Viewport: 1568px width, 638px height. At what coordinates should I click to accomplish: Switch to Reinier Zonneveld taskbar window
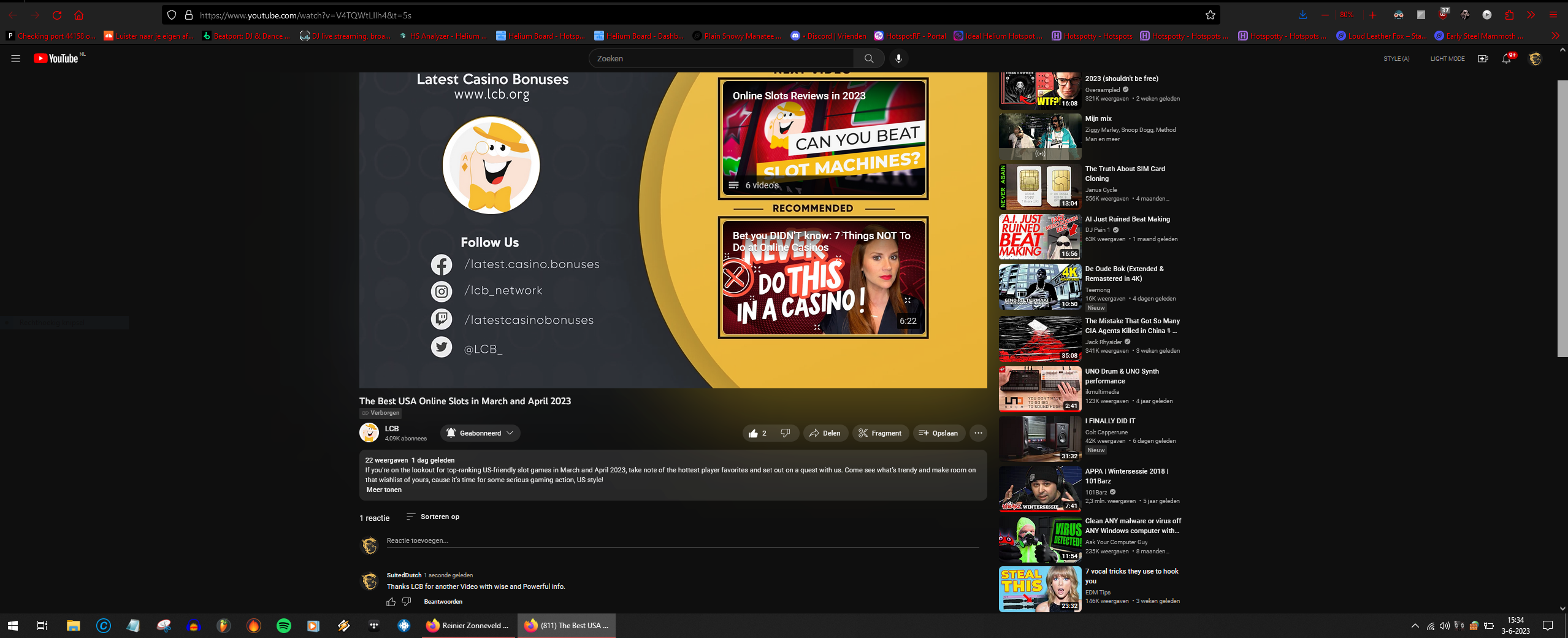click(469, 626)
